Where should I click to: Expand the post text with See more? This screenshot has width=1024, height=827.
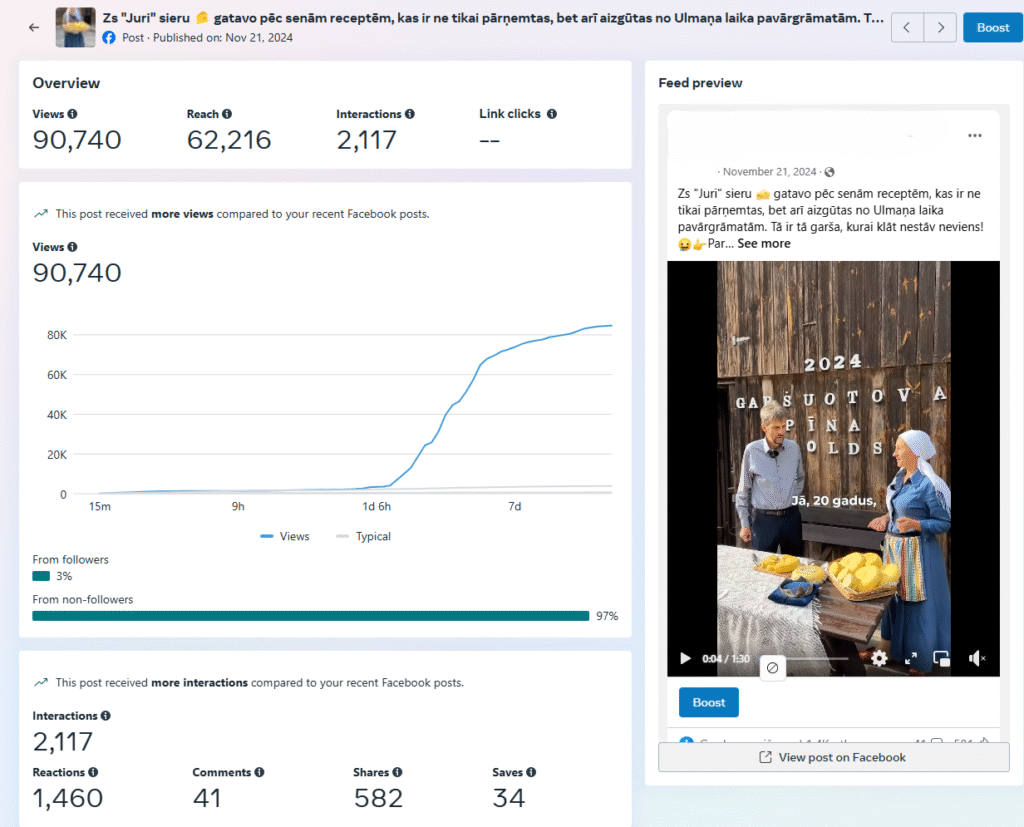(x=764, y=243)
